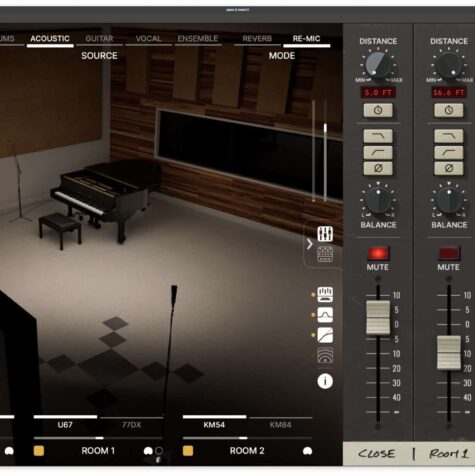This screenshot has width=475, height=475.
Task: Enable the high-cut filter on CLOSE channel
Action: (x=378, y=136)
